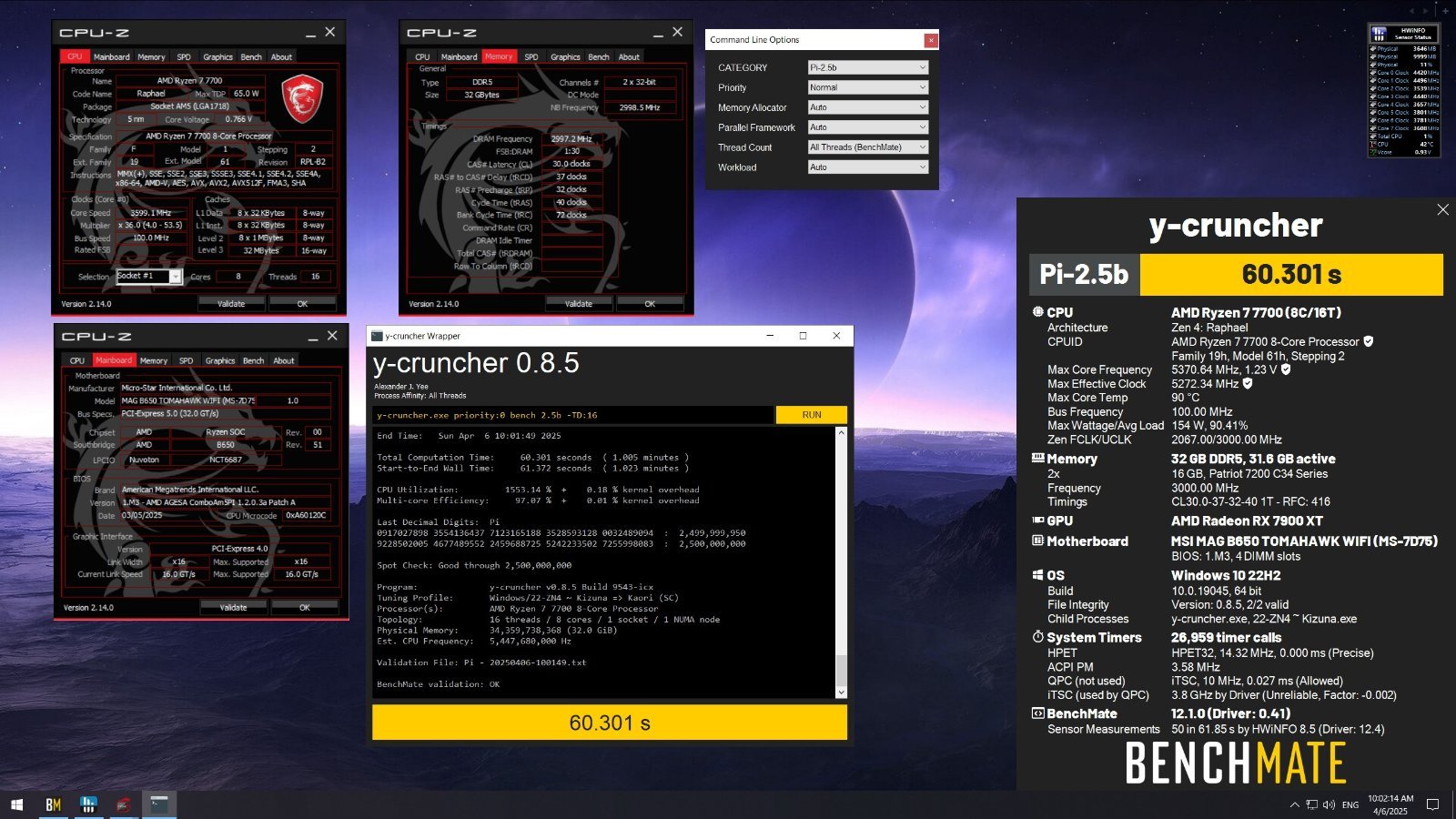This screenshot has width=1456, height=819.
Task: Expand hidden system tray icons chevron
Action: click(1294, 804)
